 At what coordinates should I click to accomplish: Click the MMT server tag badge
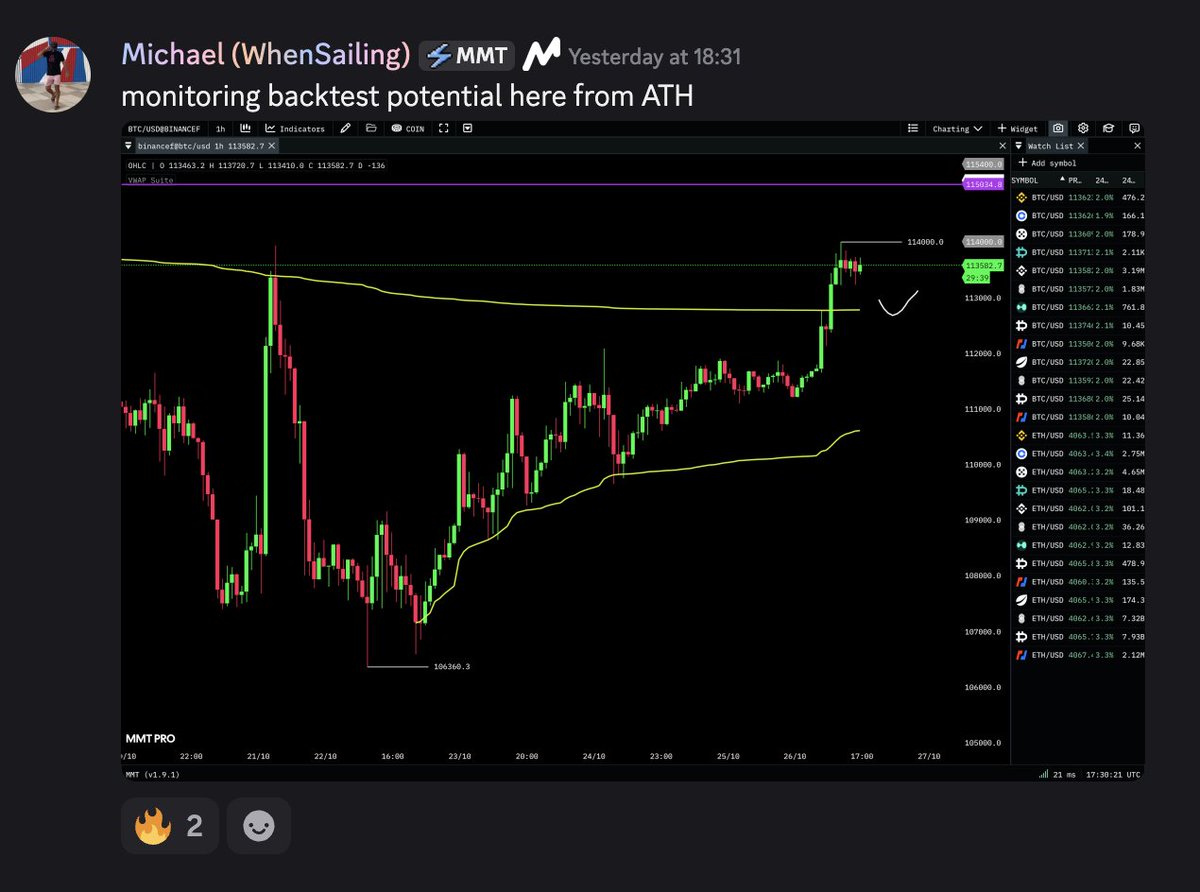coord(467,56)
